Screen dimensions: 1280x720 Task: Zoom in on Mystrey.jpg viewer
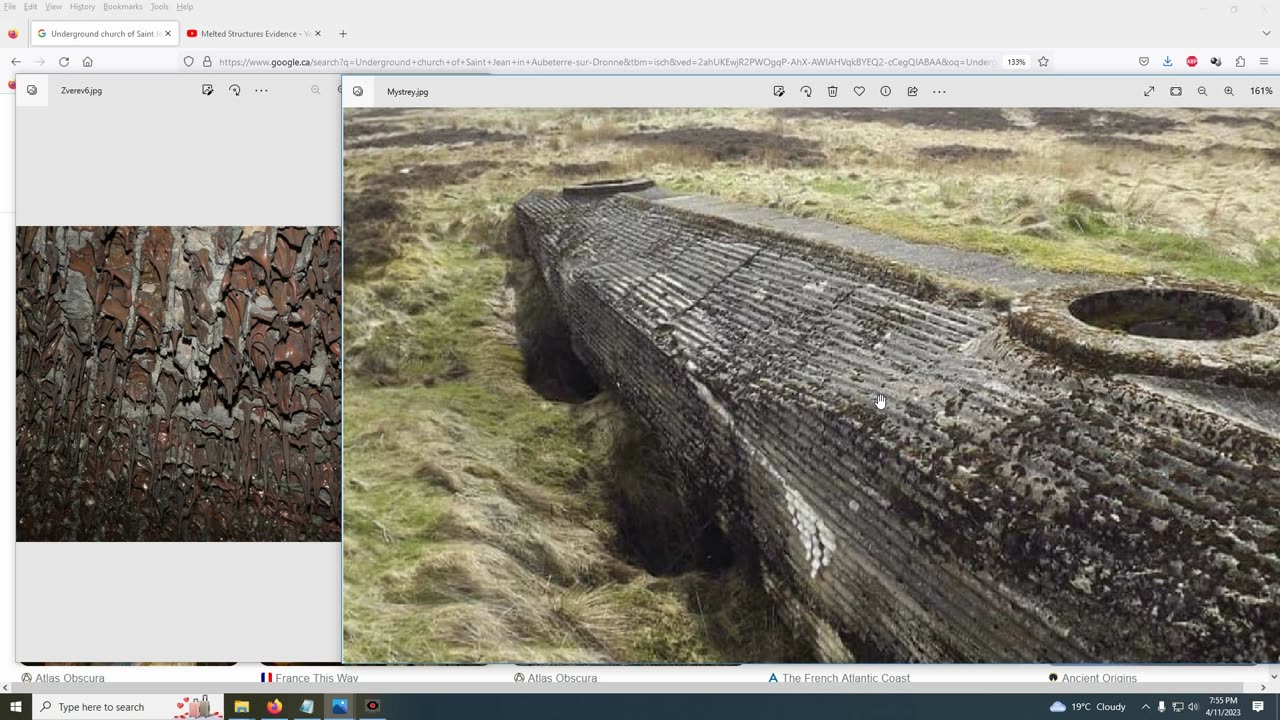[x=1229, y=91]
